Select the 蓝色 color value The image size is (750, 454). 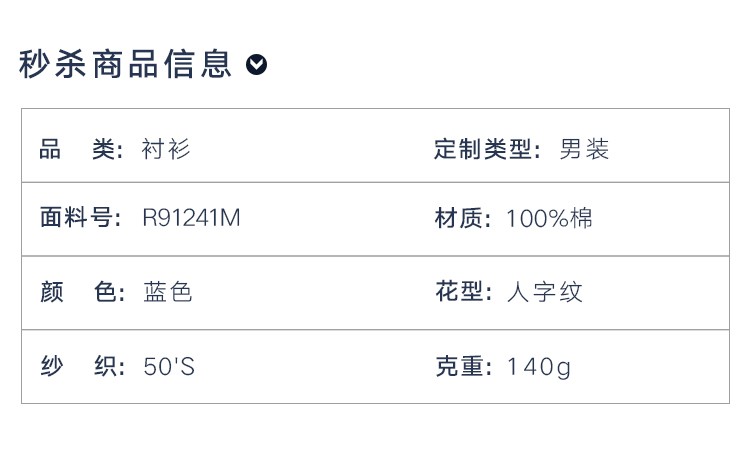[167, 292]
